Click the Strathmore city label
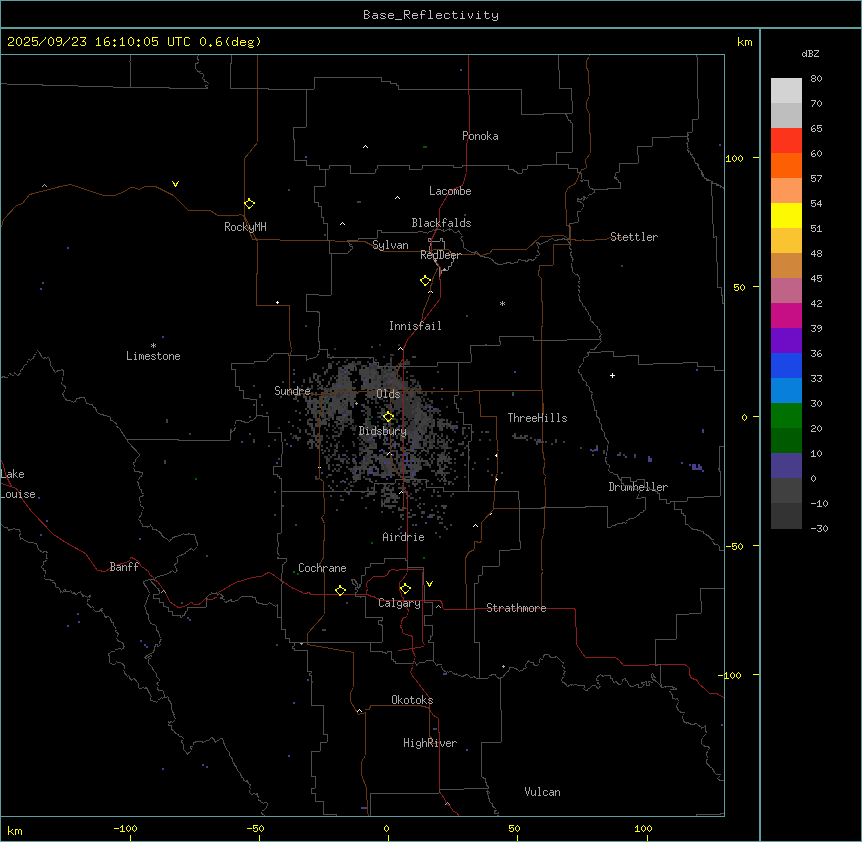Image resolution: width=862 pixels, height=842 pixels. [516, 608]
